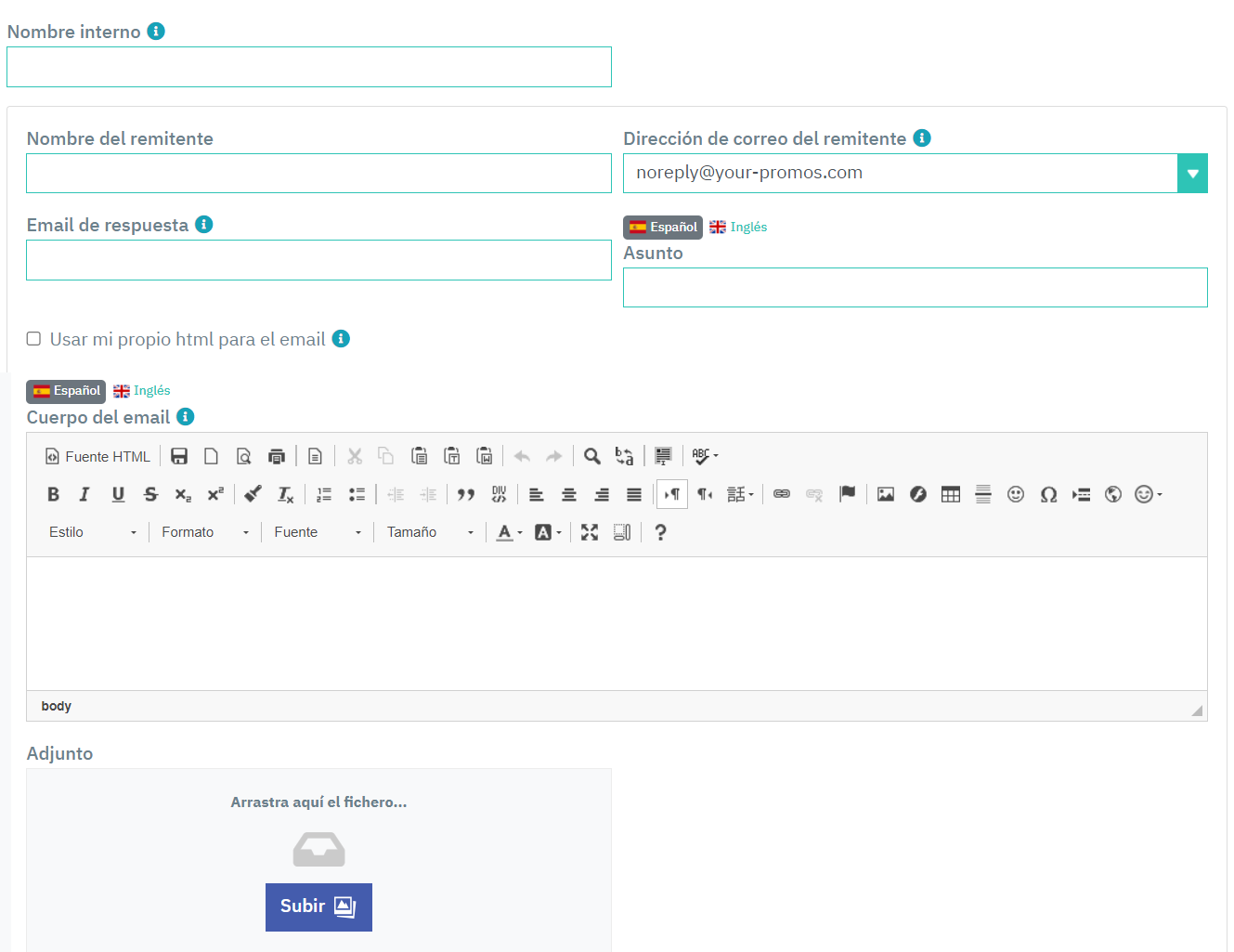1234x952 pixels.
Task: Open the special character picker (Omega icon)
Action: [1048, 493]
